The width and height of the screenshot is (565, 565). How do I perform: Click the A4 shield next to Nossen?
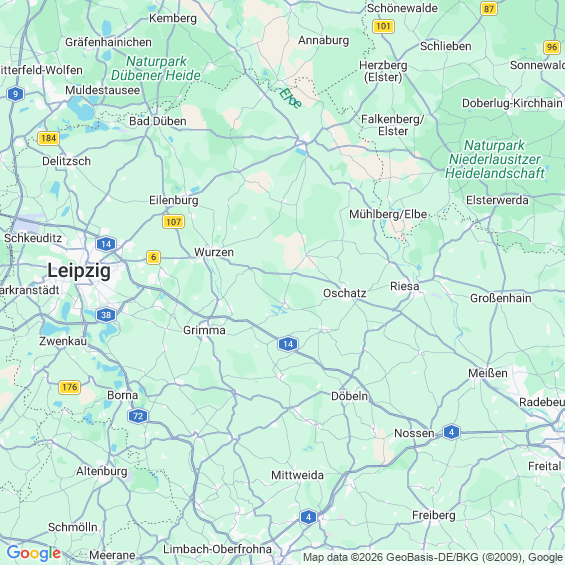[x=451, y=432]
